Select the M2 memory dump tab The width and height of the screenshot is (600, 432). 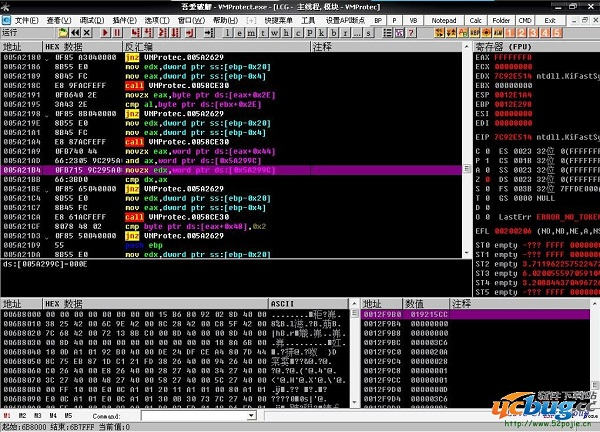[22, 416]
